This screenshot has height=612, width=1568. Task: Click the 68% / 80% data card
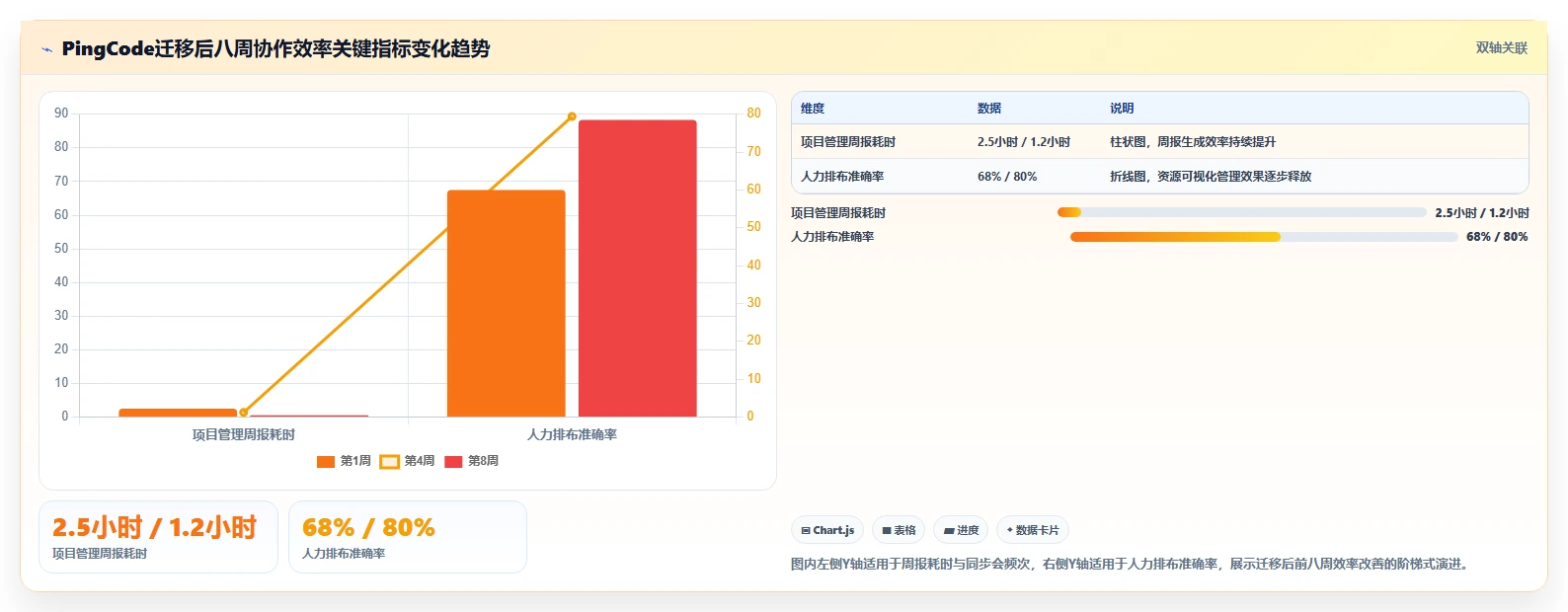tap(408, 537)
